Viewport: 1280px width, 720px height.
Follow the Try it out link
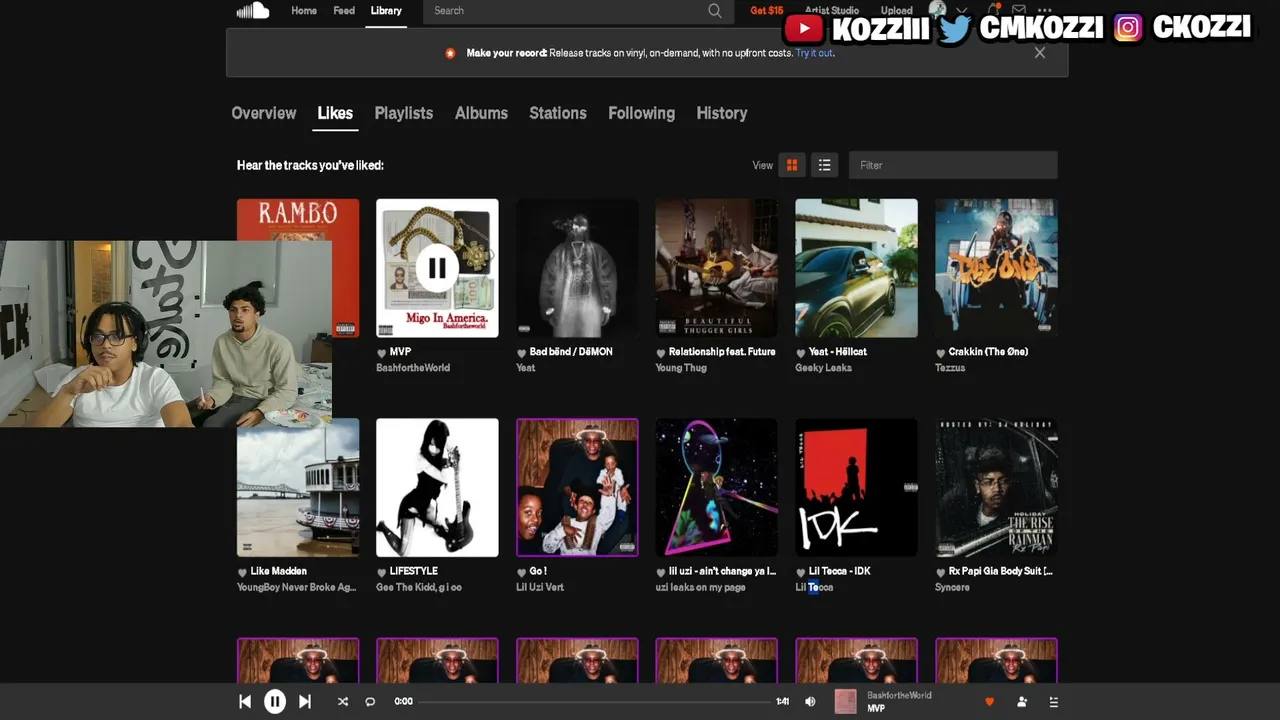[x=814, y=53]
